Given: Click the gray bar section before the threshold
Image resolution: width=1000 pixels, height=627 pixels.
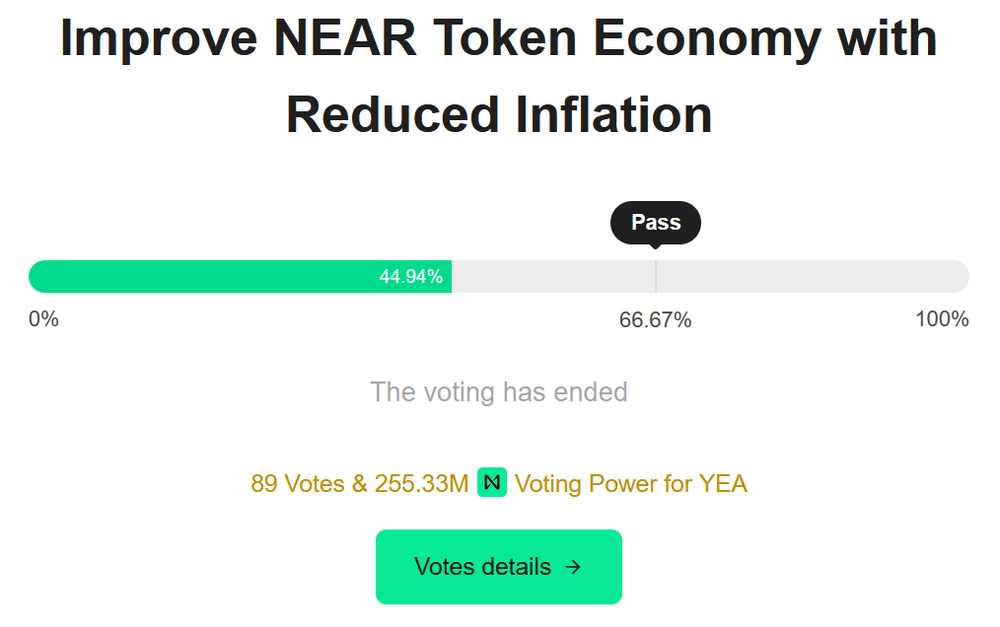Looking at the screenshot, I should pos(553,277).
